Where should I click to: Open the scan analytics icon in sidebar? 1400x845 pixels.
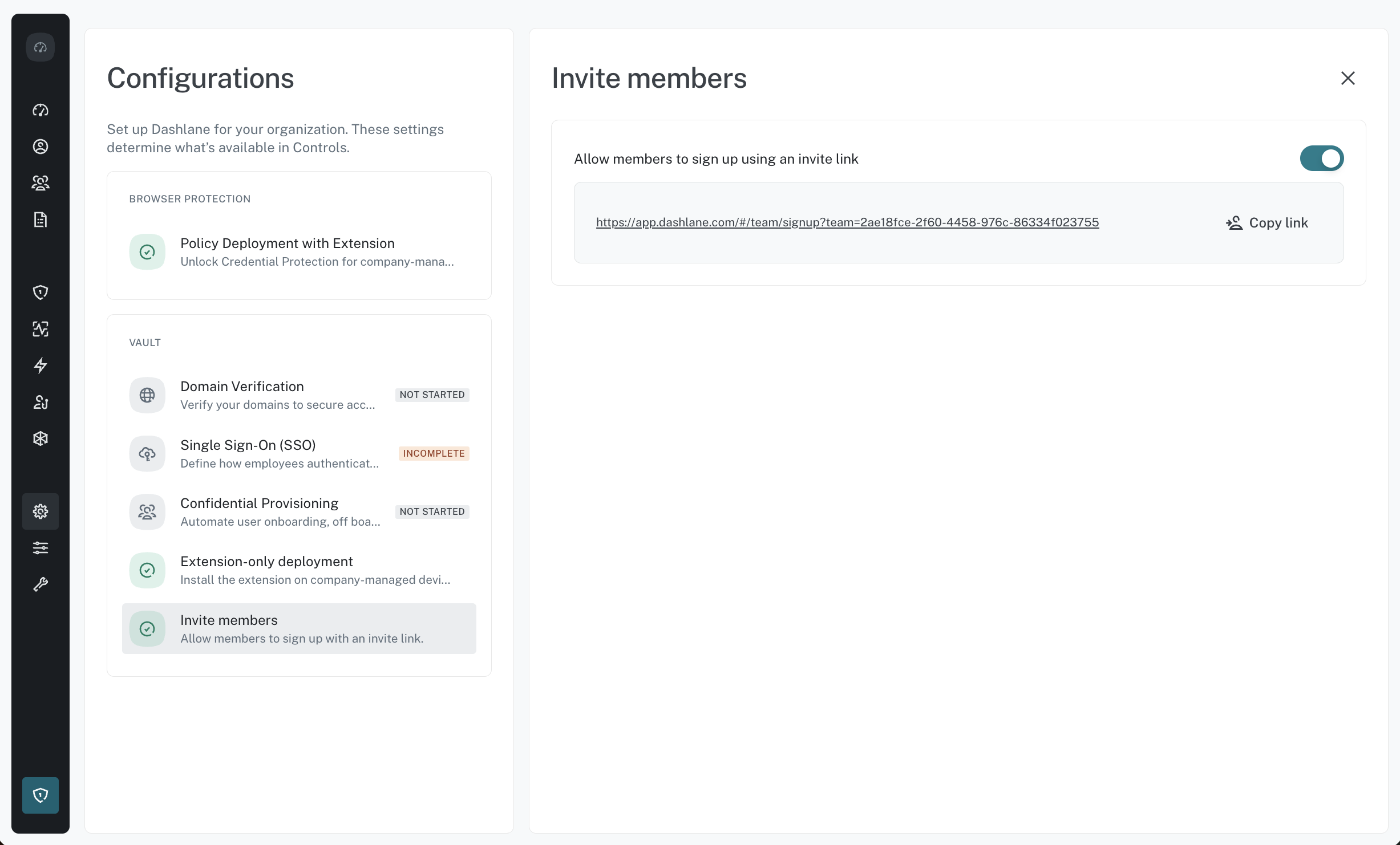40,329
